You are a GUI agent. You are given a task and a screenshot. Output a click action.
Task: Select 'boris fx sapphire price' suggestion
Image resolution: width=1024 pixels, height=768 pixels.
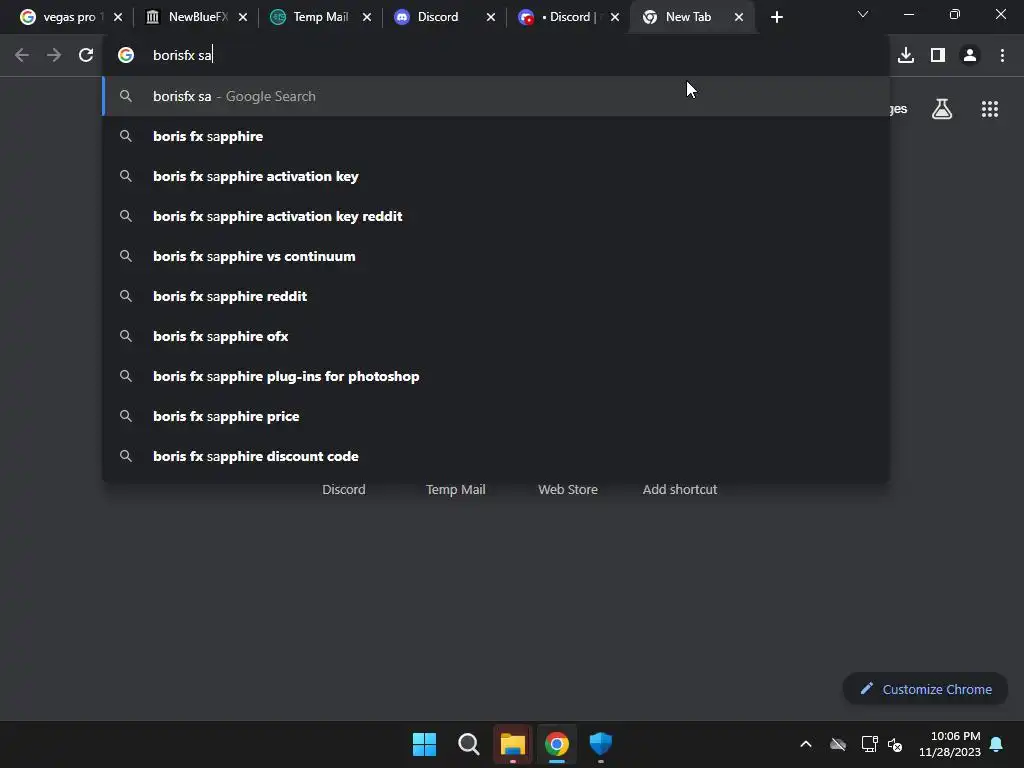pos(496,416)
